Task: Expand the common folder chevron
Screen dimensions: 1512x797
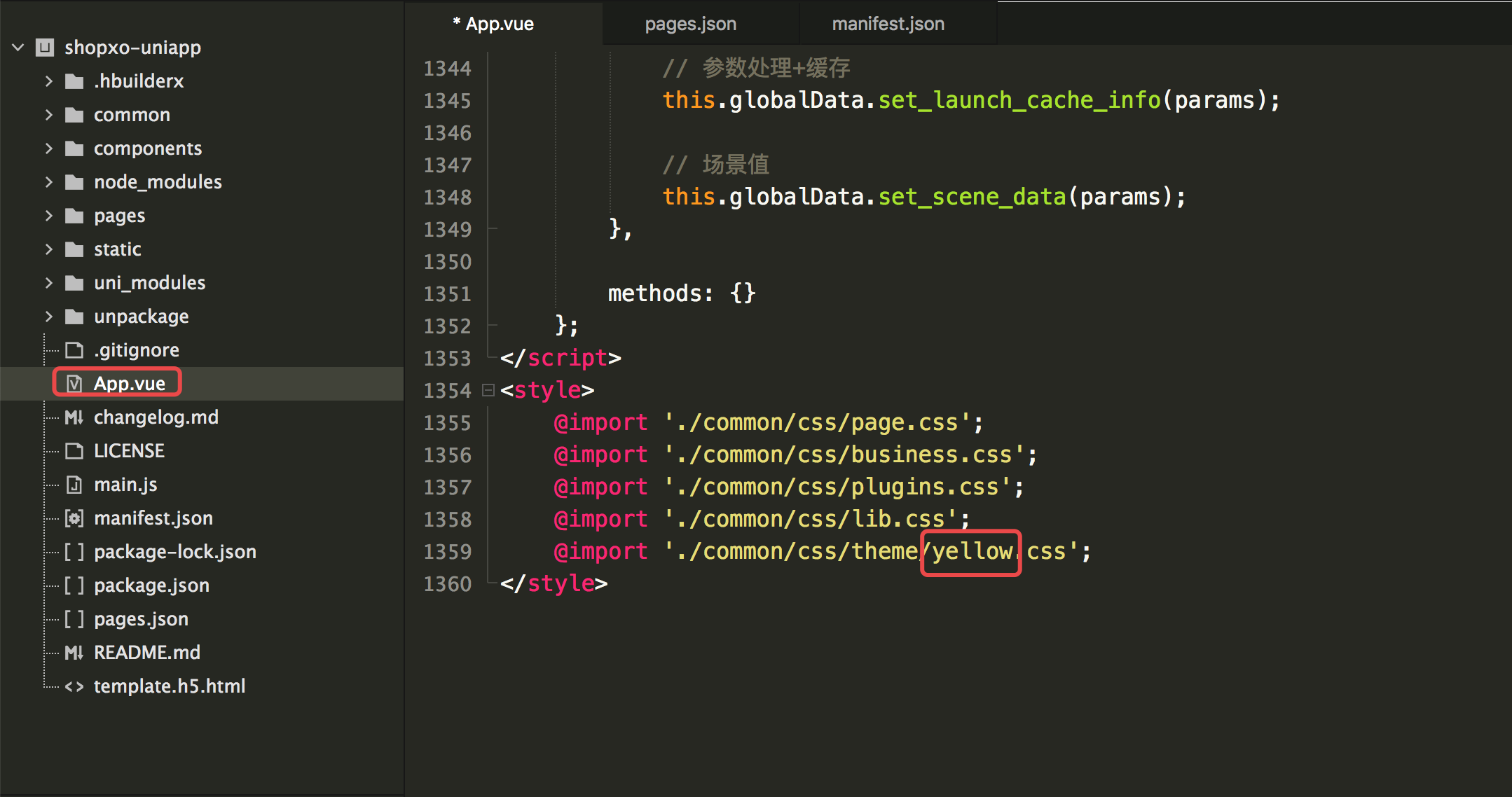Action: point(49,115)
